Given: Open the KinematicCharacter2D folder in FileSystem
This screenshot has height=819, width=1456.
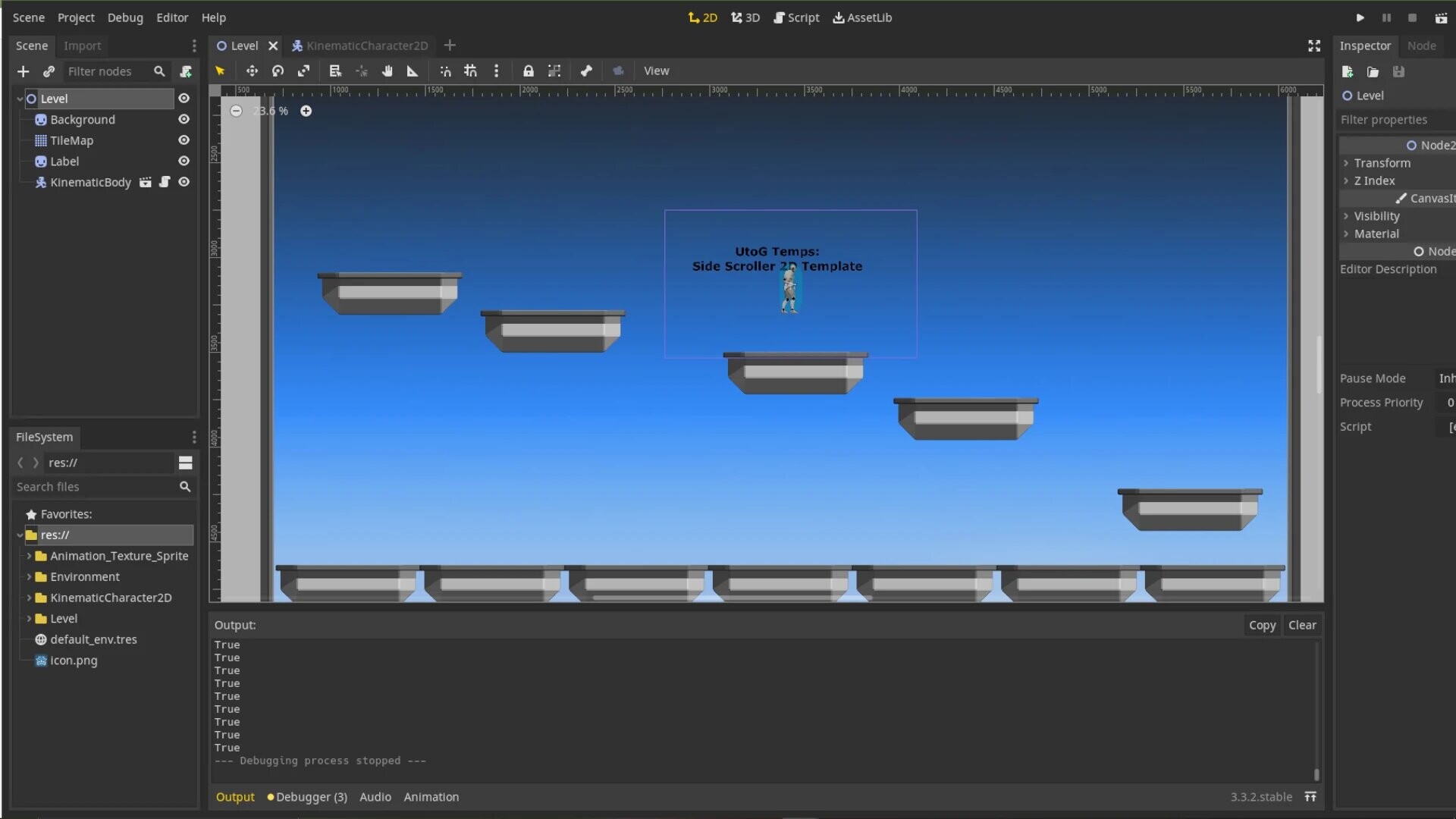Looking at the screenshot, I should coord(106,598).
